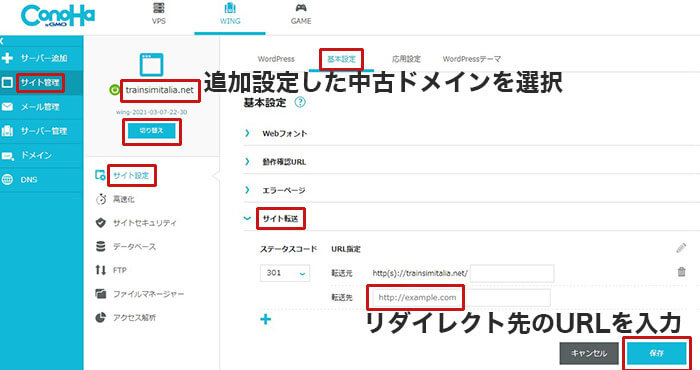Expand the Webフォント section
Viewport: 700px width, 370px height.
(x=284, y=133)
